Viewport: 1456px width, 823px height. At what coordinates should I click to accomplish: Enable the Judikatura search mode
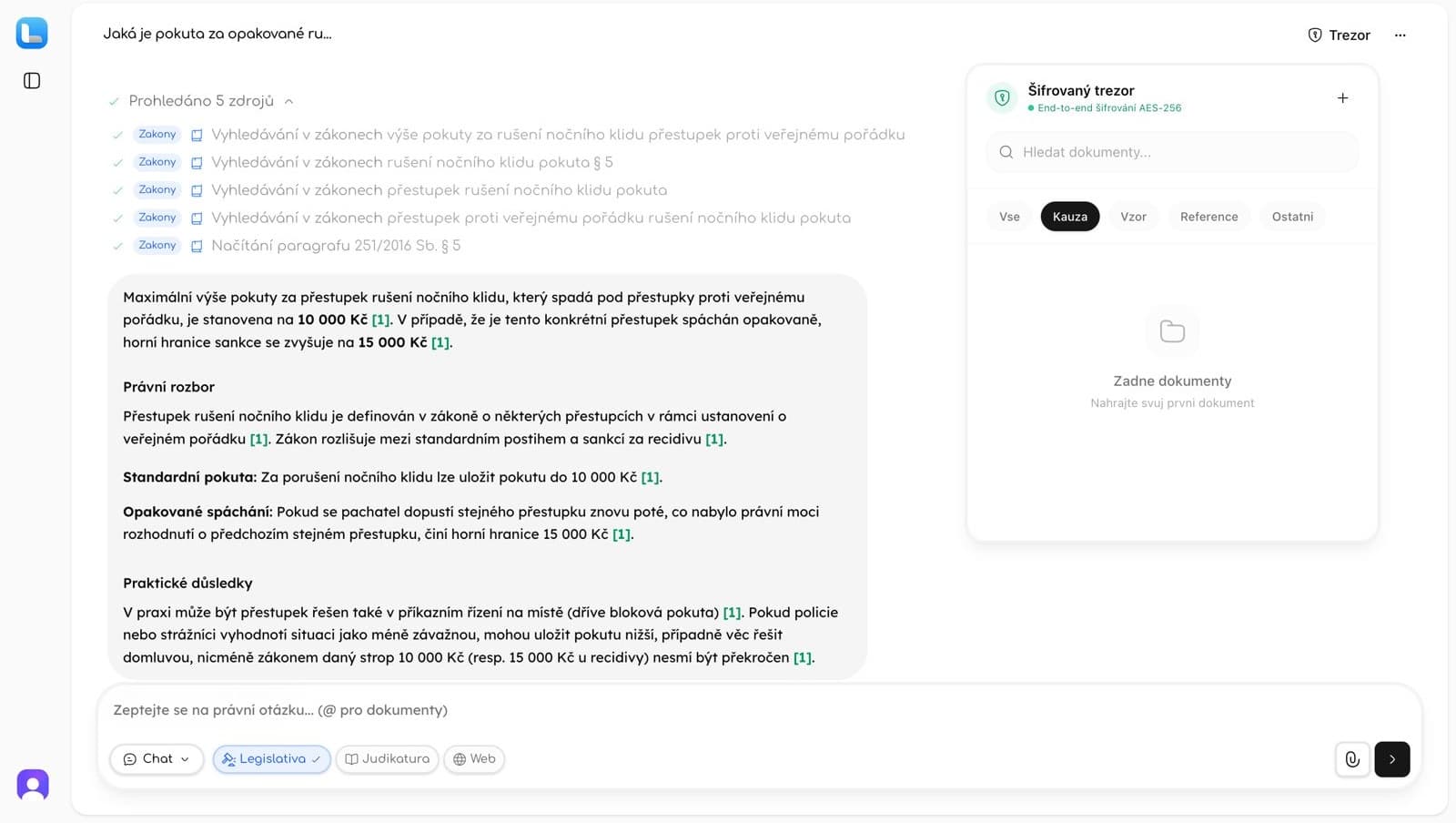pos(387,758)
